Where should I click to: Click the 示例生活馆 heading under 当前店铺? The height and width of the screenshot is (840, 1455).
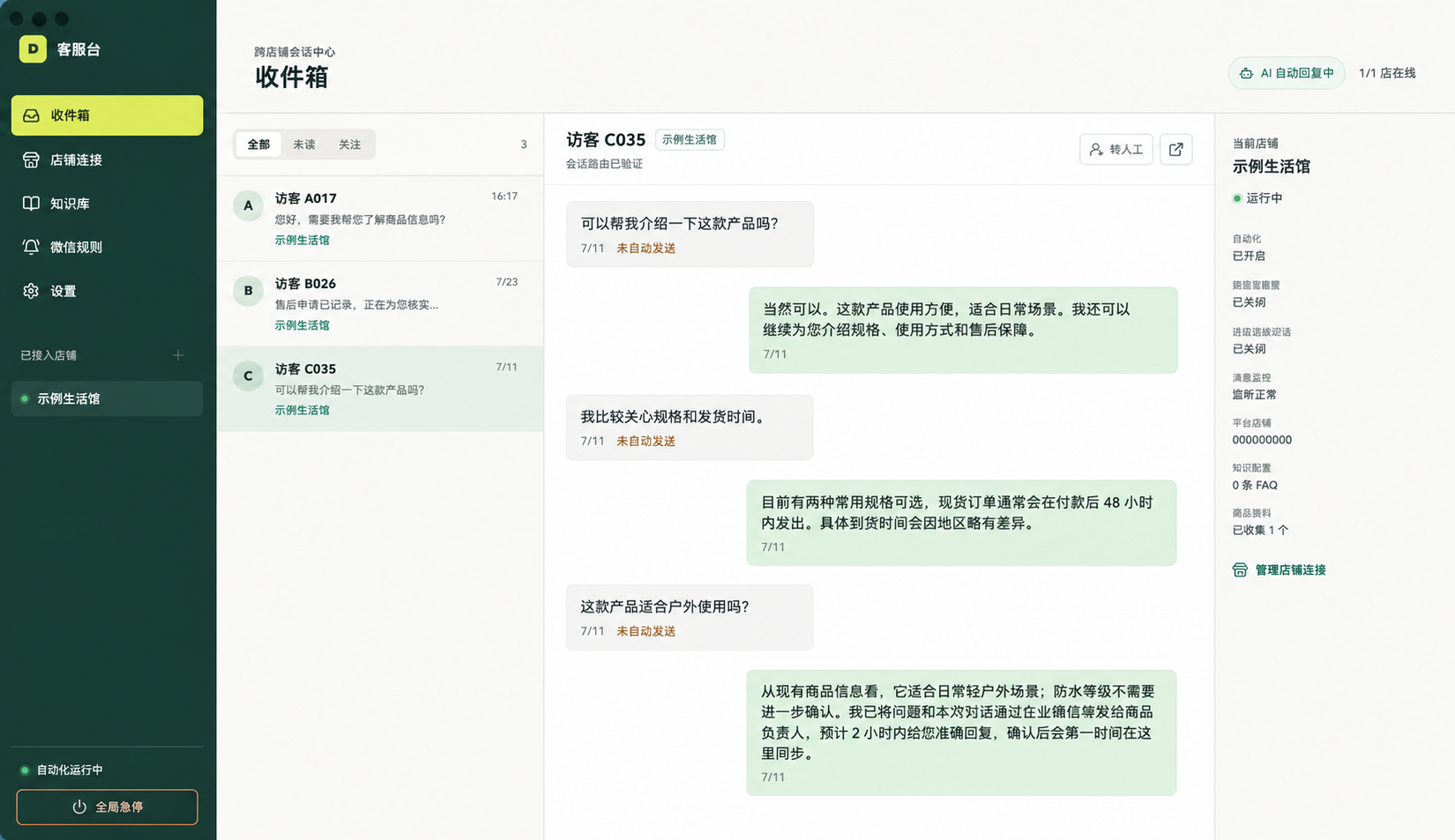[1271, 167]
